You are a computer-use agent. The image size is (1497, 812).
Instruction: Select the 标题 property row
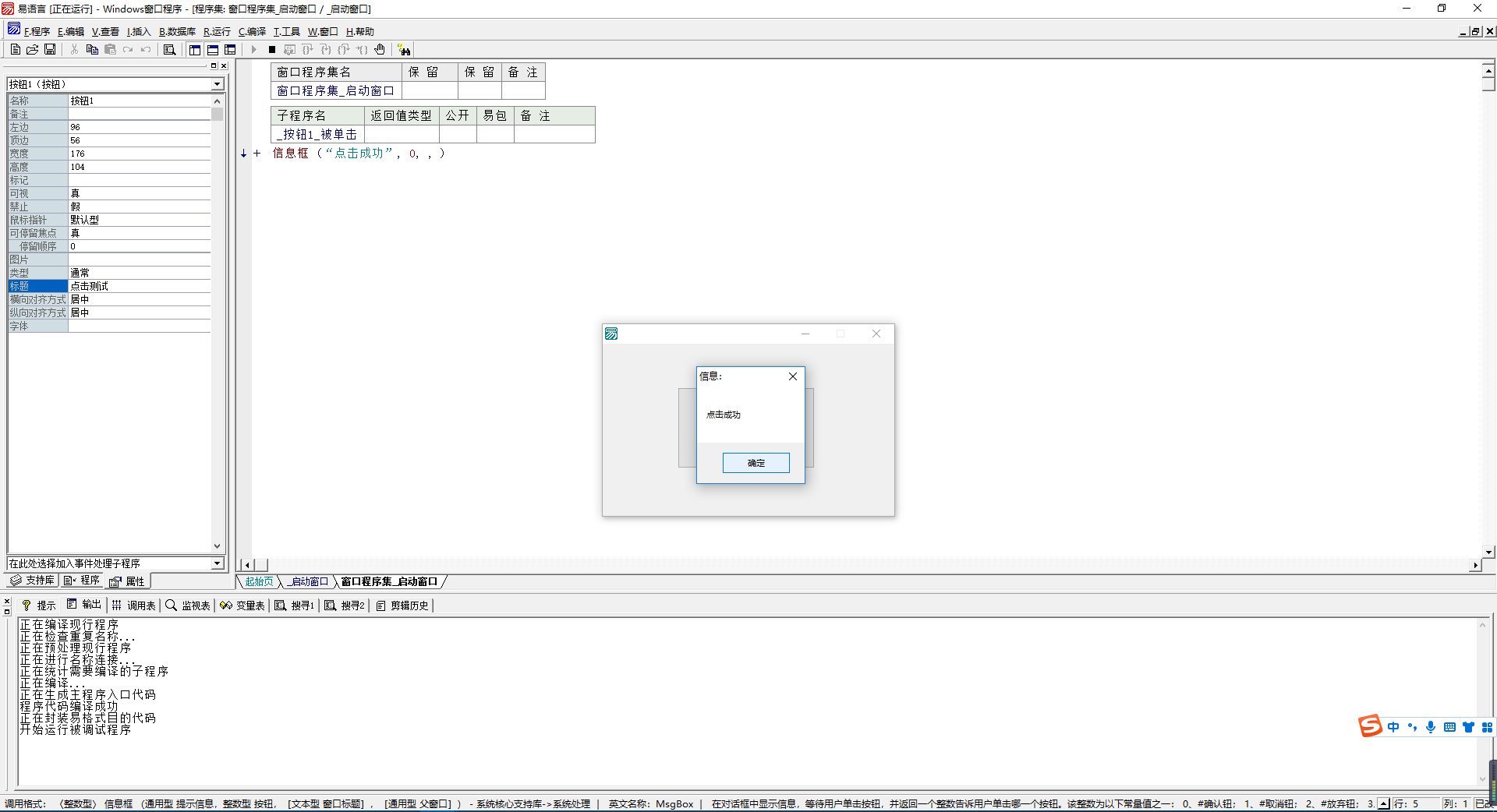[x=109, y=286]
